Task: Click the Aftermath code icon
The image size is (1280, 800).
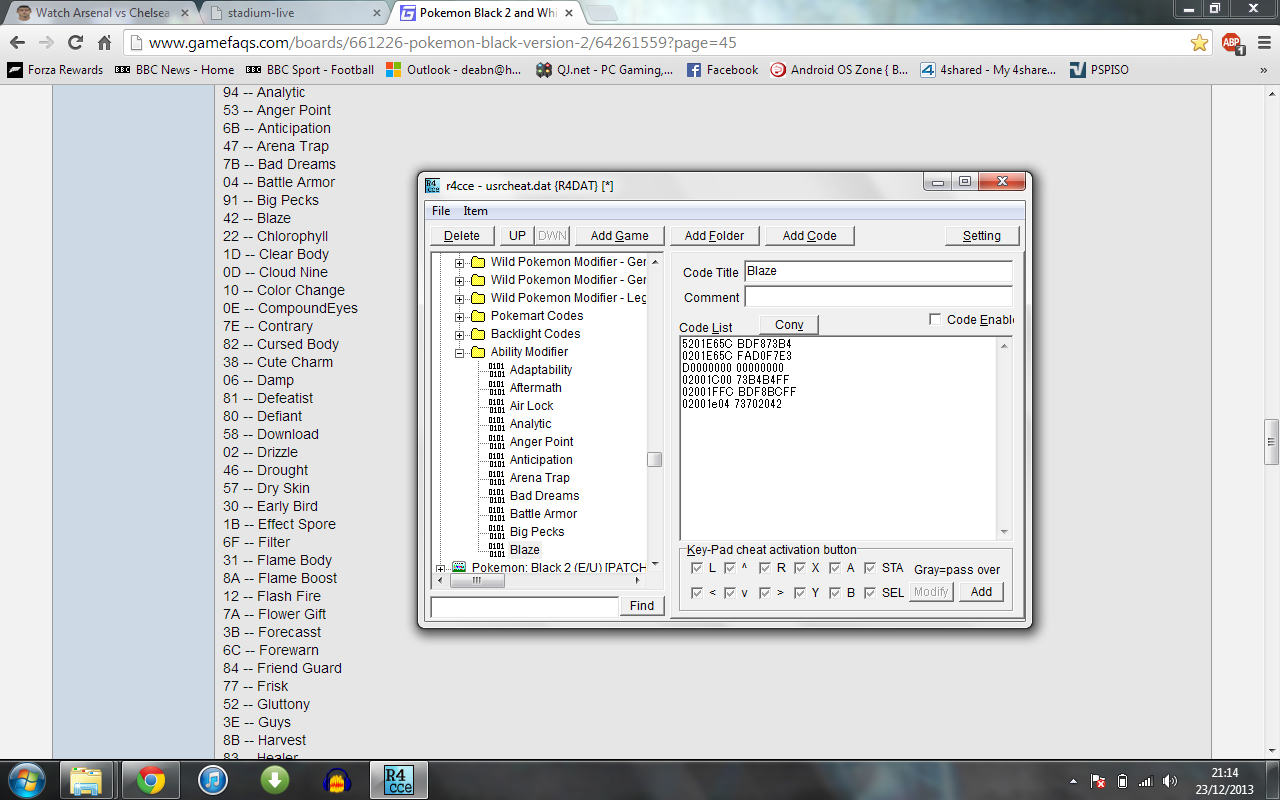Action: pyautogui.click(x=496, y=388)
